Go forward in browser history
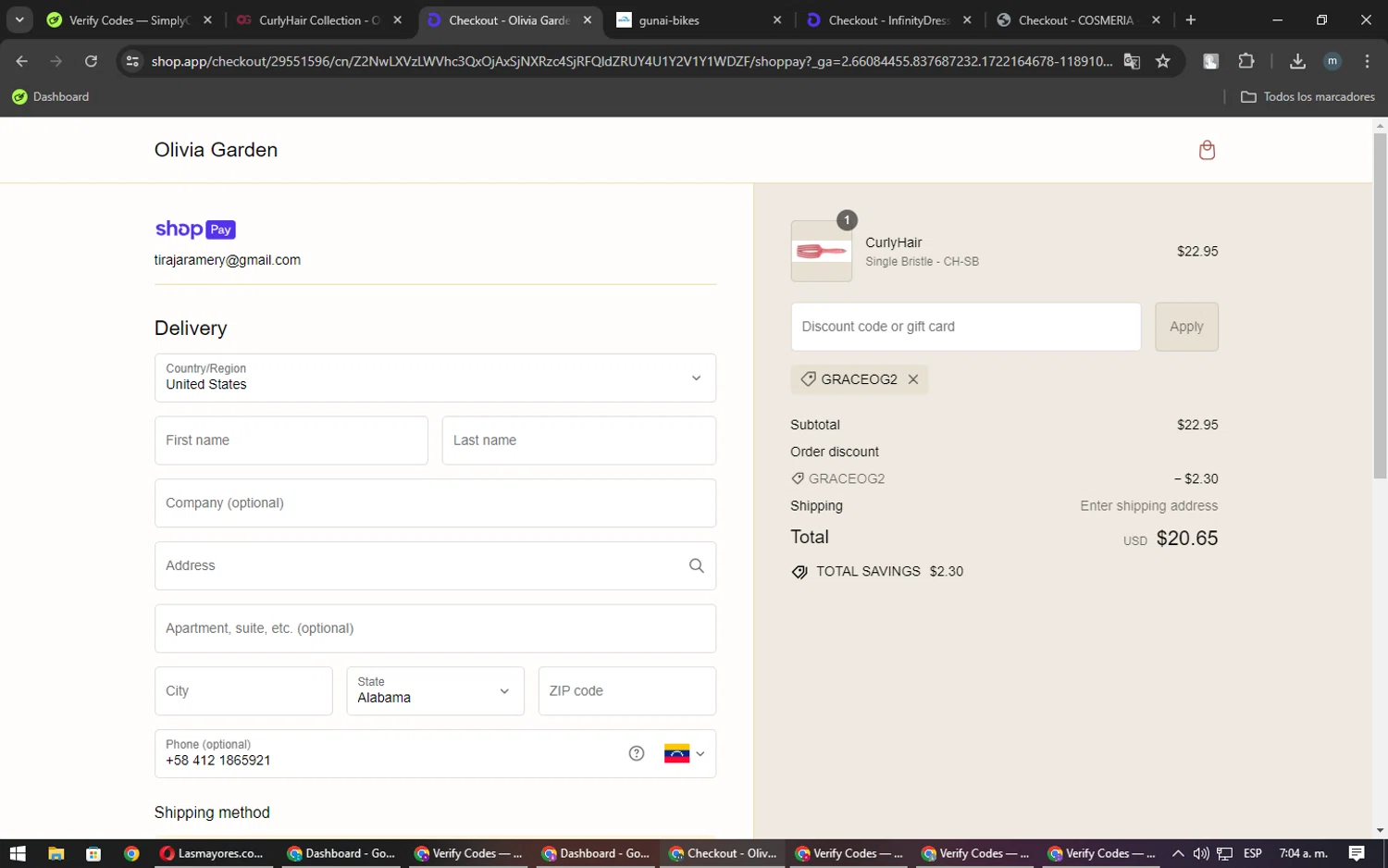1388x868 pixels. coord(56,61)
